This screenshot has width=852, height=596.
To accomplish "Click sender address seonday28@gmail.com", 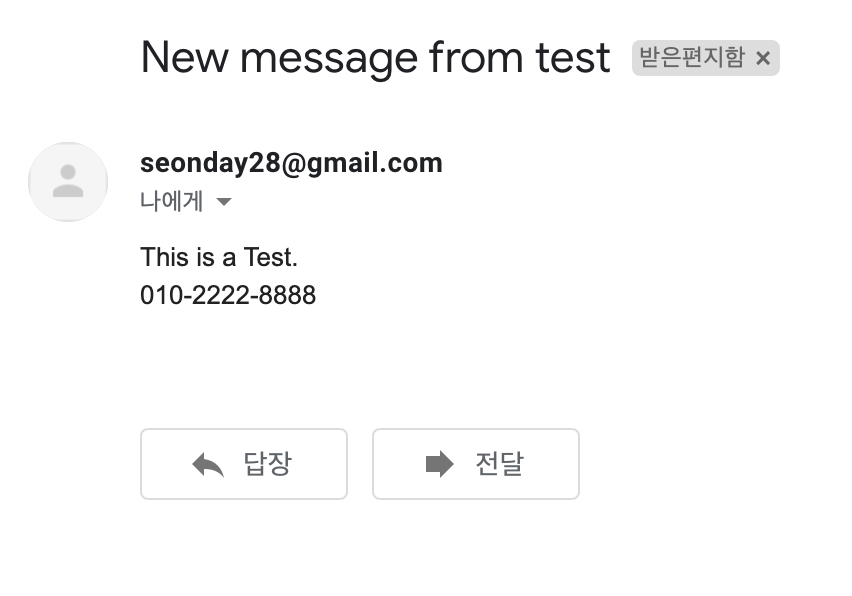I will 291,163.
